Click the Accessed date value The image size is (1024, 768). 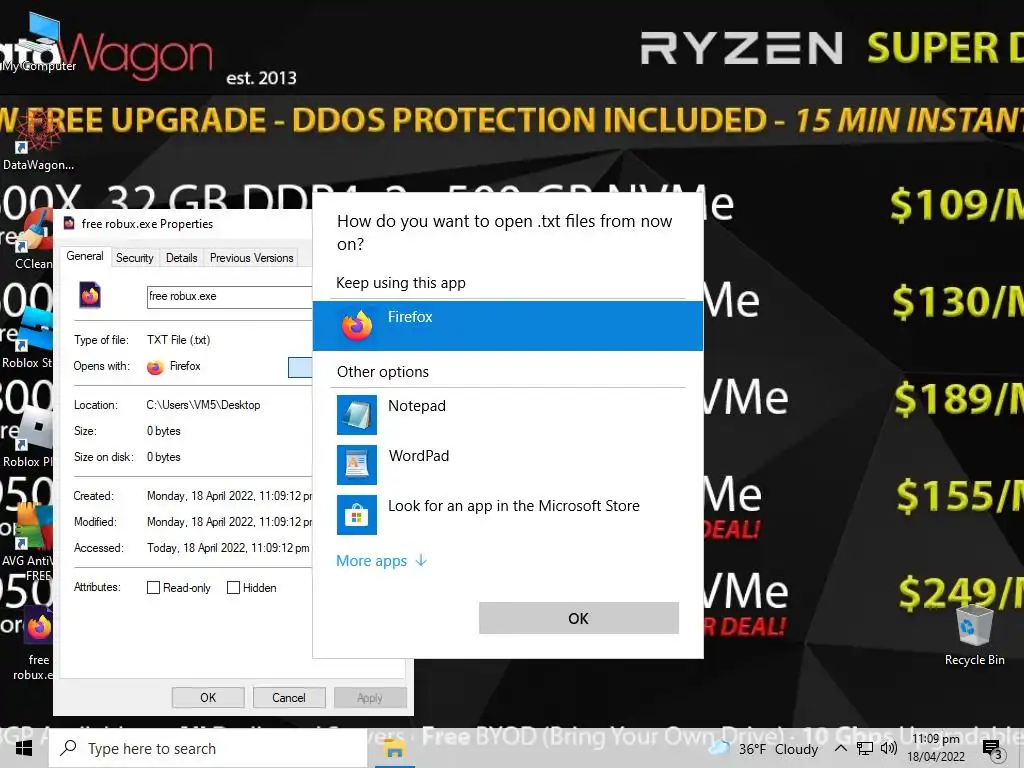(x=228, y=548)
